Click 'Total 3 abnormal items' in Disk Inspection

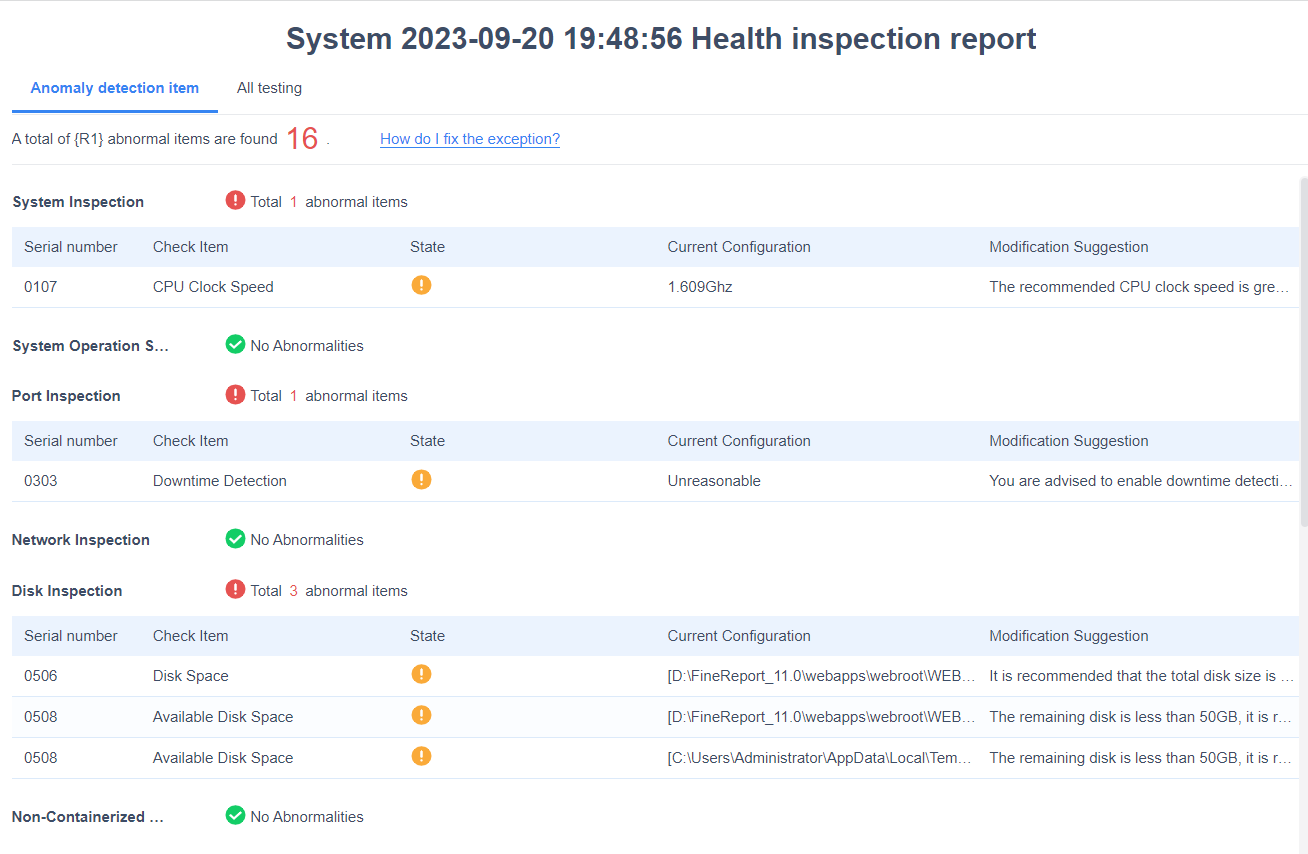(329, 591)
